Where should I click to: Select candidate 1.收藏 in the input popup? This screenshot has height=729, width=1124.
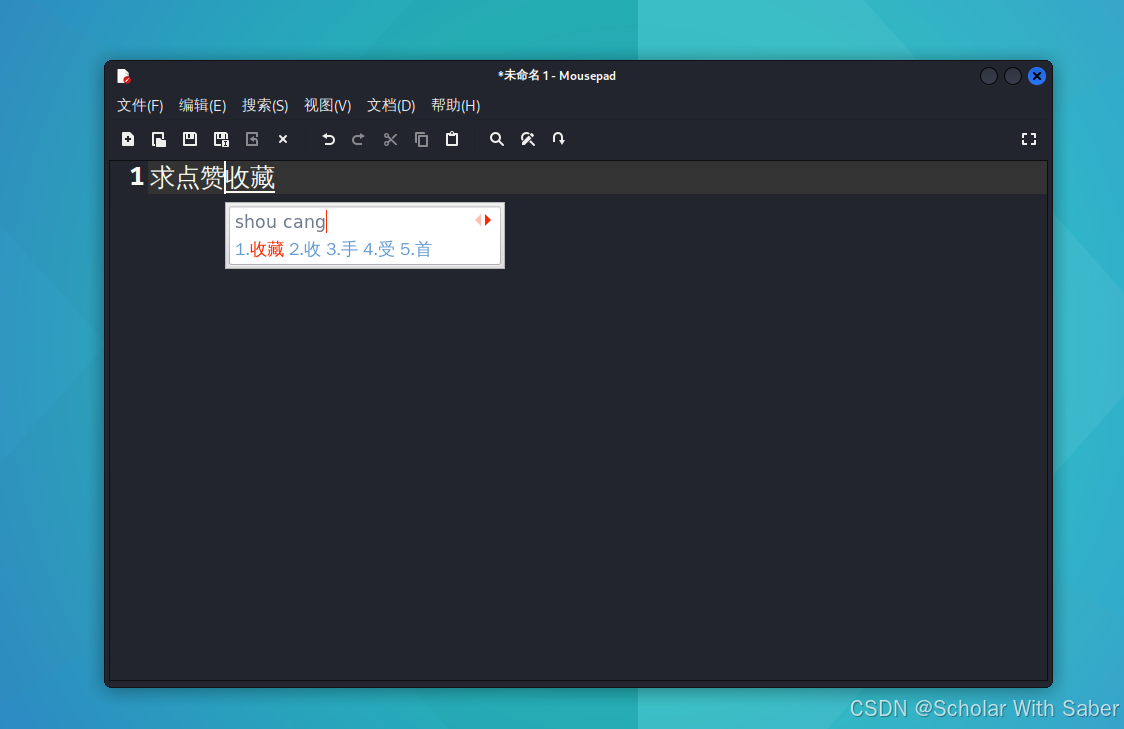259,249
